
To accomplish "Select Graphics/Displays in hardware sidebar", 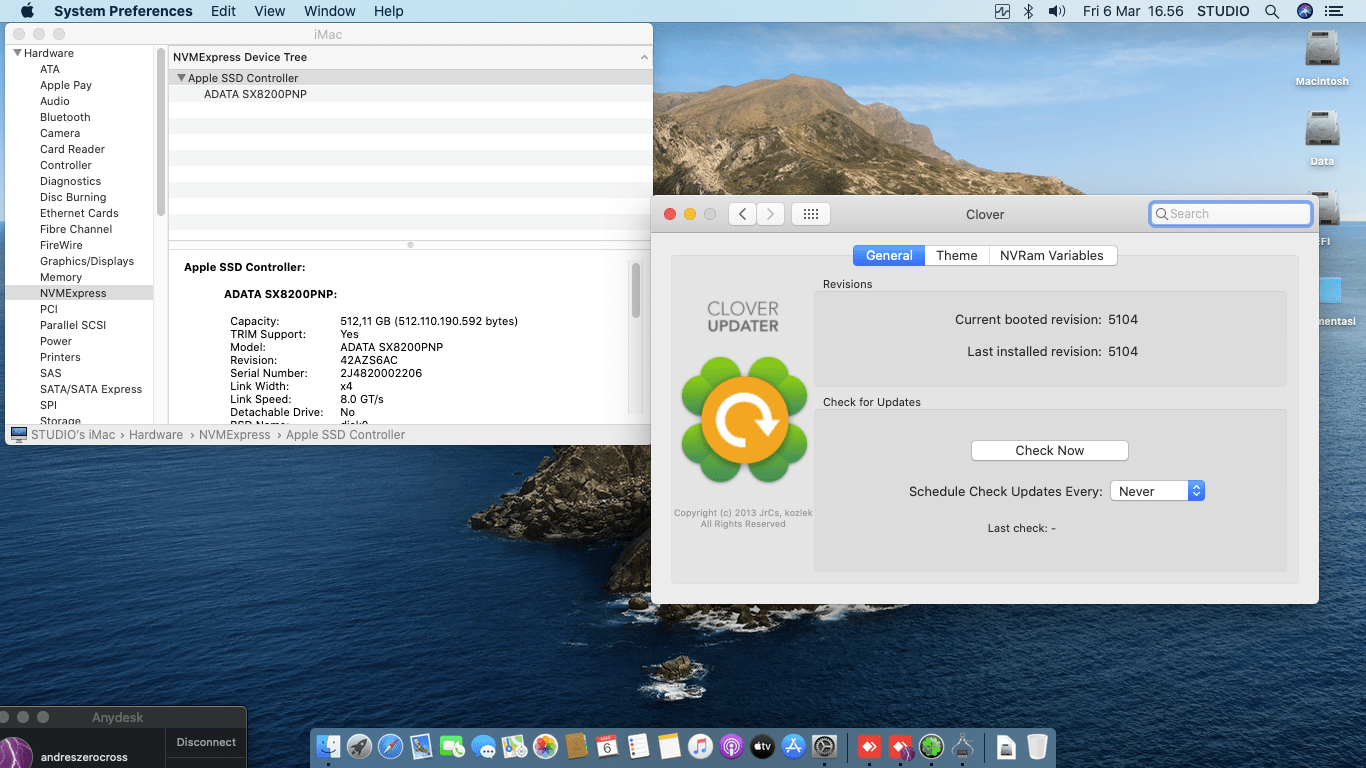I will (87, 261).
